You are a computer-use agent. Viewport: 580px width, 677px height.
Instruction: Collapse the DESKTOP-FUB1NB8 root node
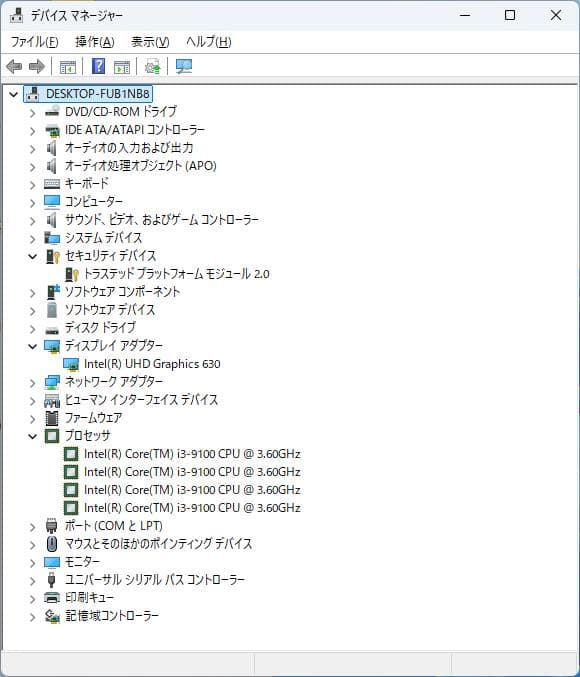13,94
